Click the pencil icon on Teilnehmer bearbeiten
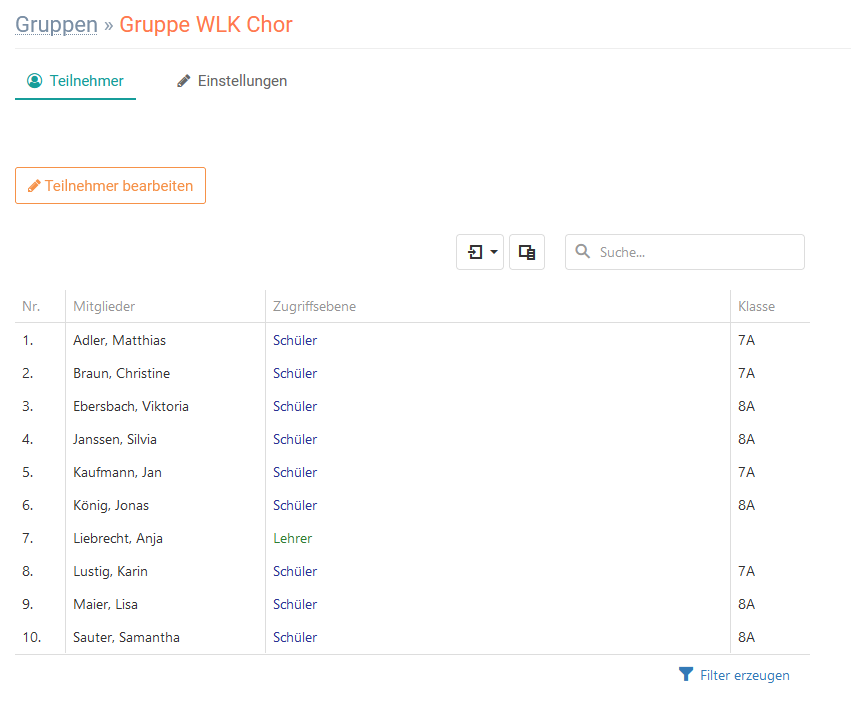Image resolution: width=851 pixels, height=705 pixels. point(34,186)
